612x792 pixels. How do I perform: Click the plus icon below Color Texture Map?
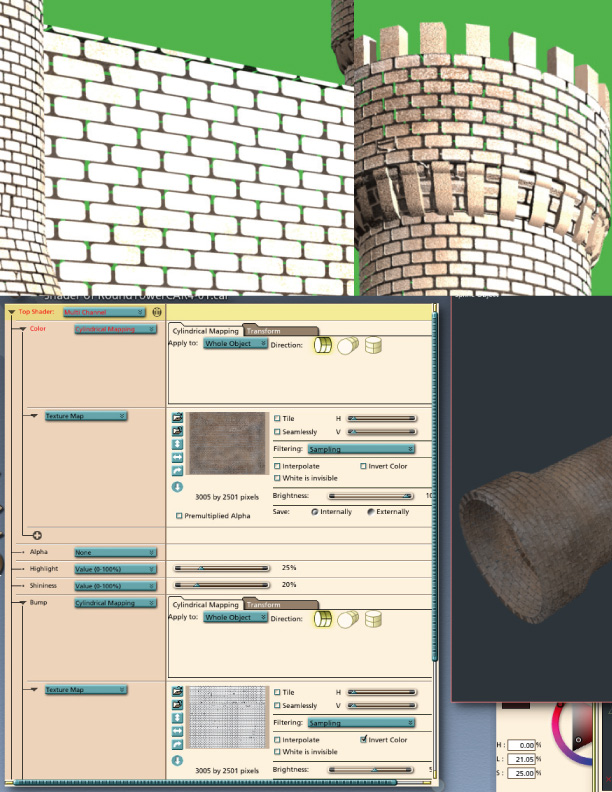point(37,535)
